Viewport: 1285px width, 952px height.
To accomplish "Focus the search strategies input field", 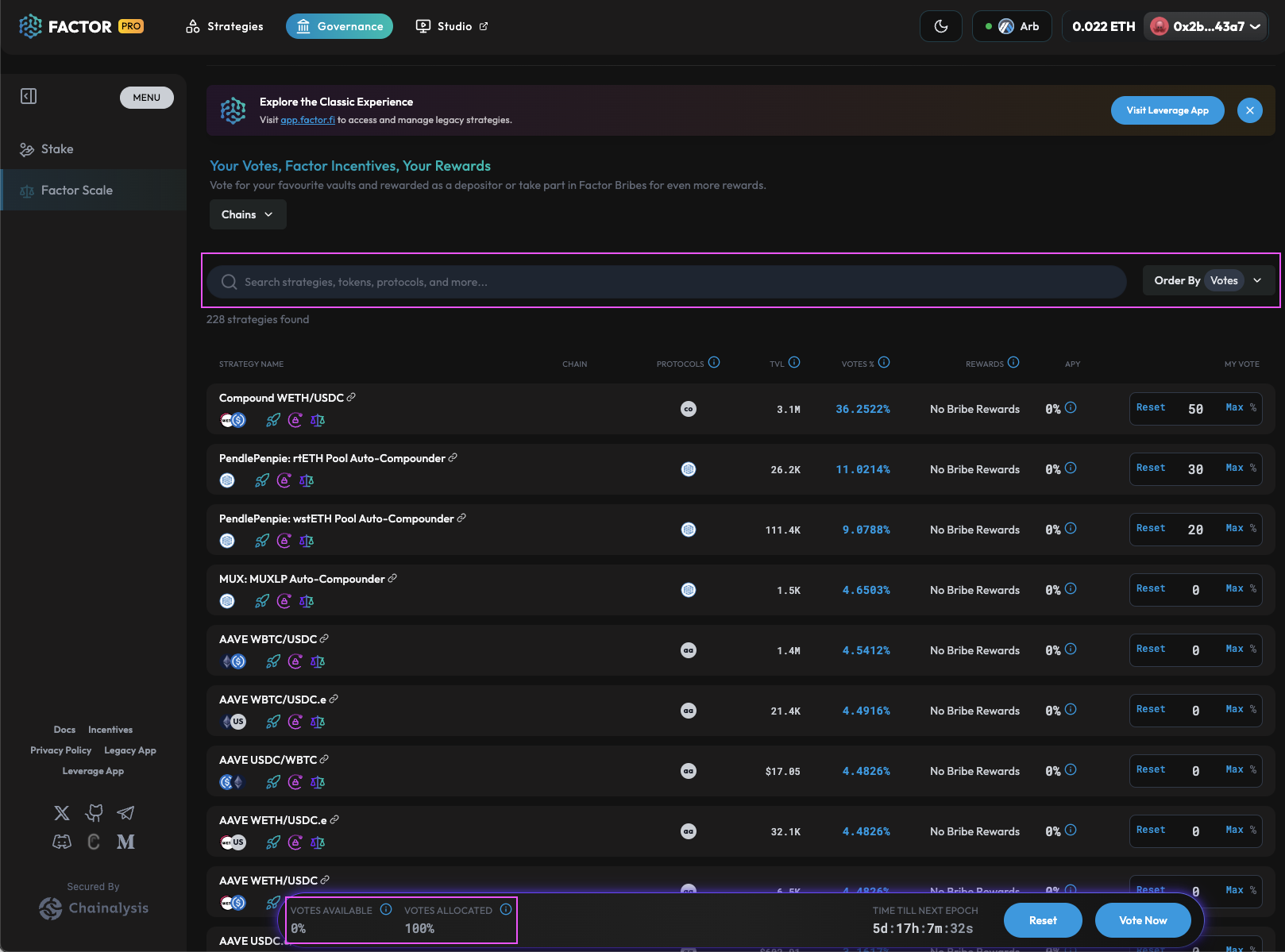I will point(667,282).
